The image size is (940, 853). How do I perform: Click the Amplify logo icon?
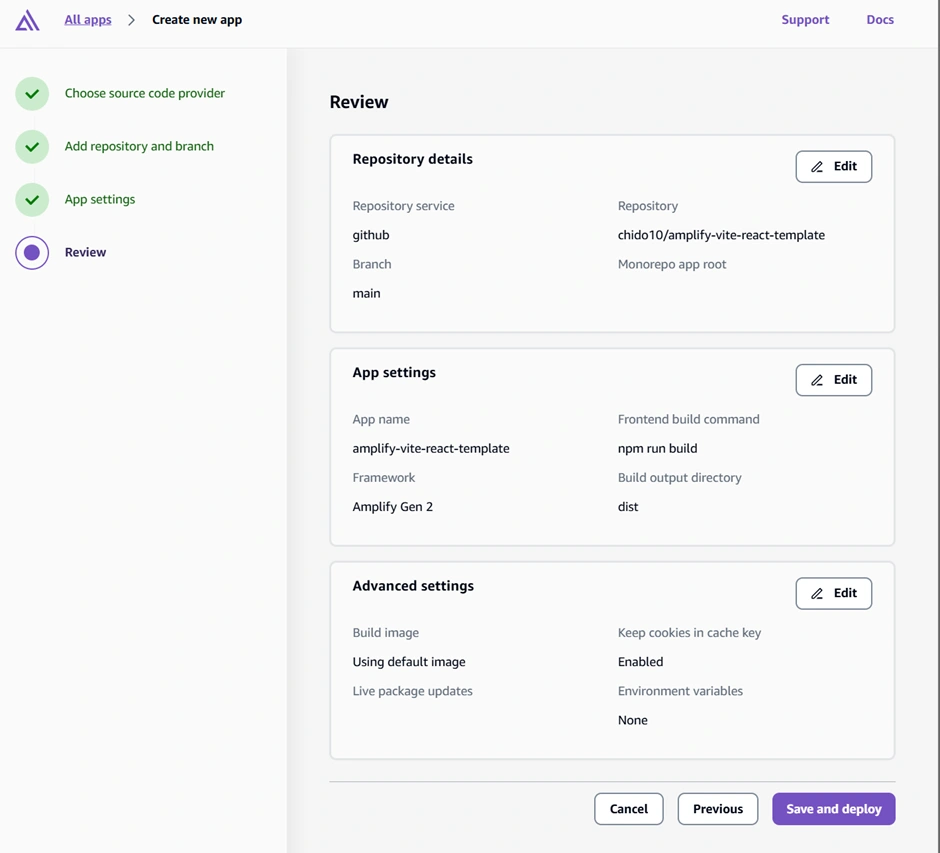click(28, 20)
